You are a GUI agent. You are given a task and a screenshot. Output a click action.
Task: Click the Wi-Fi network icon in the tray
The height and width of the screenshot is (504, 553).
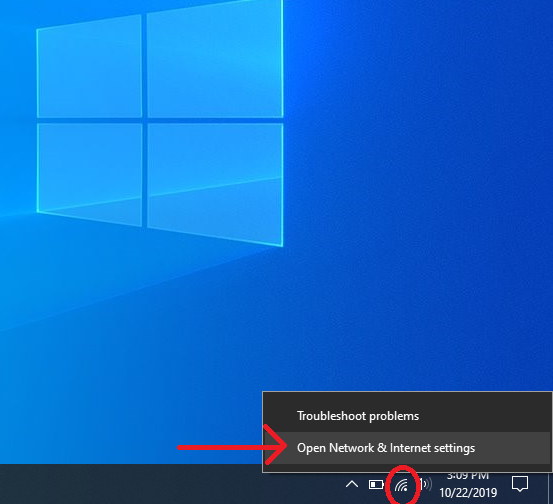[x=402, y=485]
